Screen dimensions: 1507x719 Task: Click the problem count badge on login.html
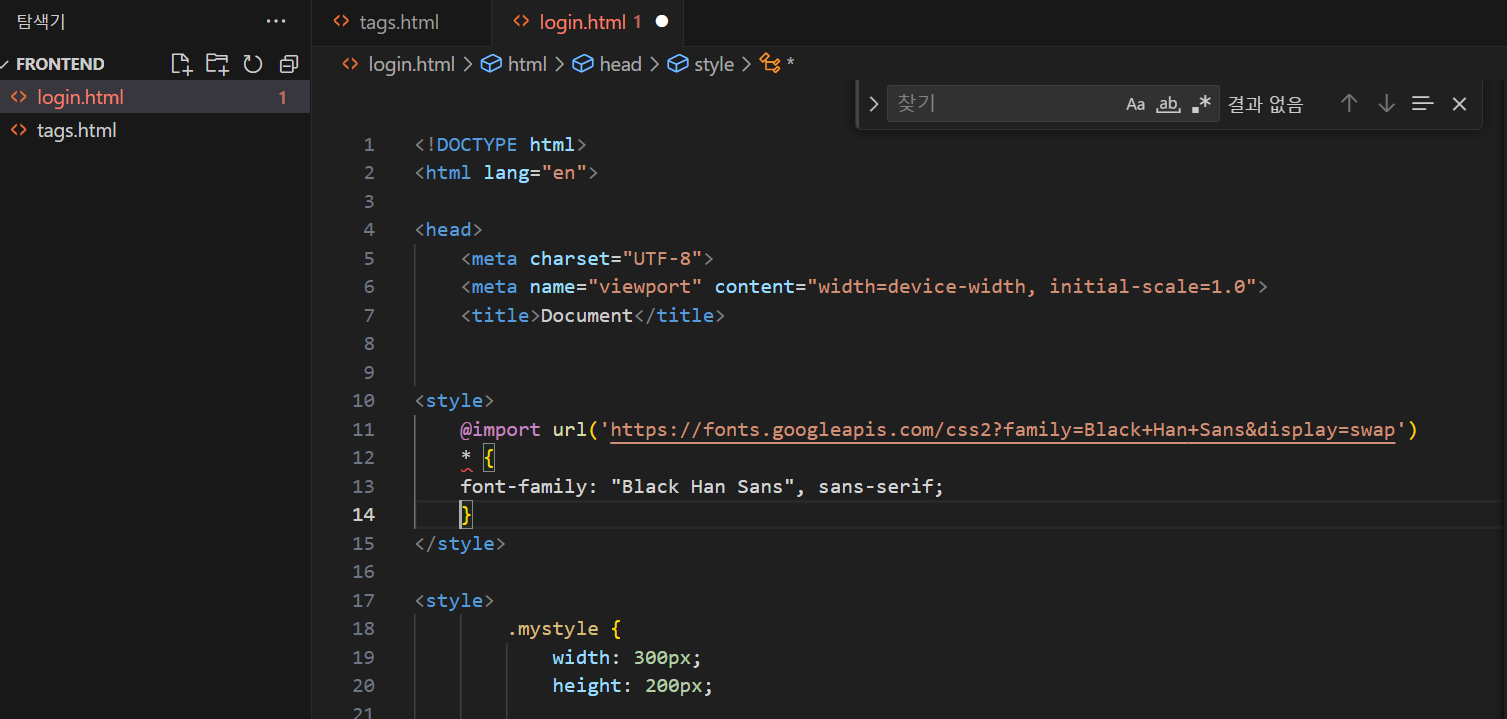tap(283, 97)
